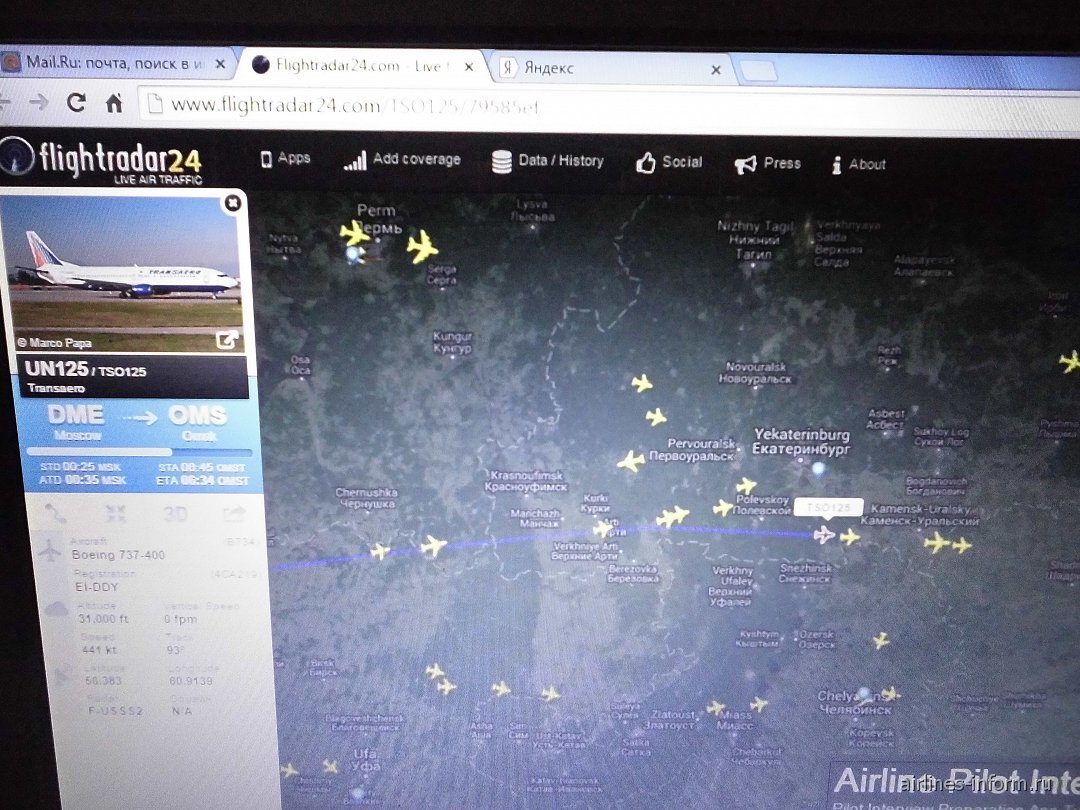Click the megaphone Press icon
The image size is (1080, 810).
point(745,165)
